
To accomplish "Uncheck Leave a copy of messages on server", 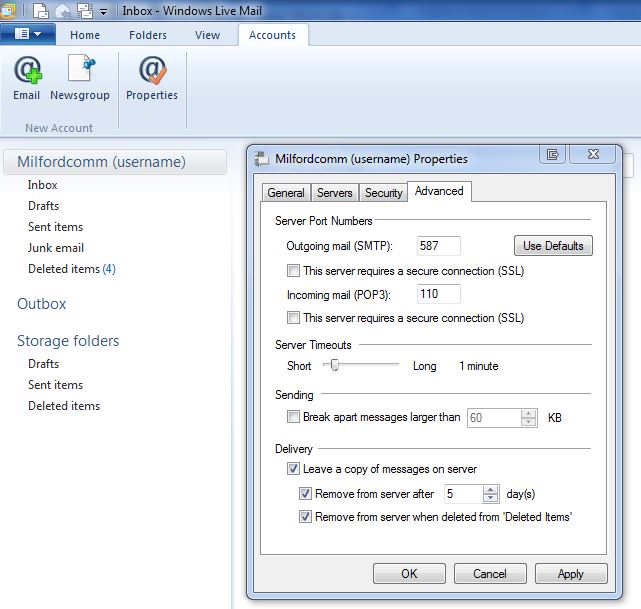I will 293,468.
